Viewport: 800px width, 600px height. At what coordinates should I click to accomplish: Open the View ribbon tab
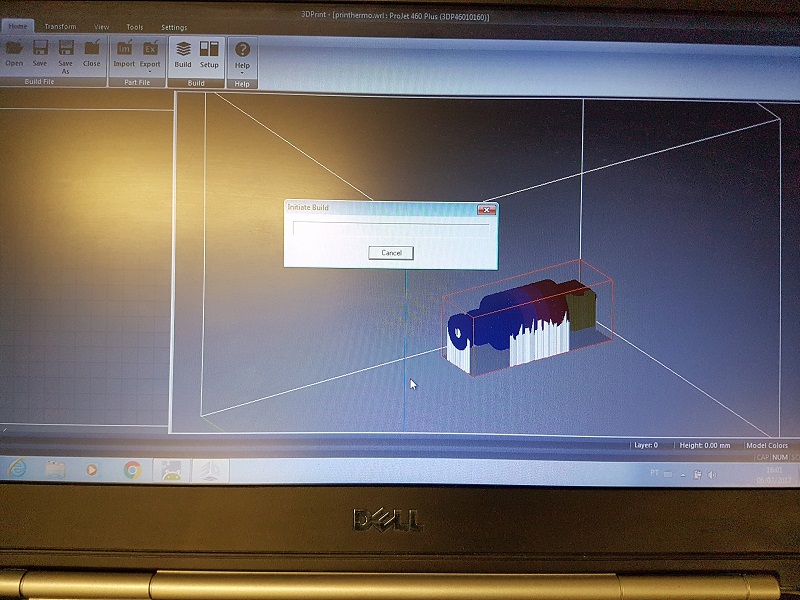click(102, 27)
